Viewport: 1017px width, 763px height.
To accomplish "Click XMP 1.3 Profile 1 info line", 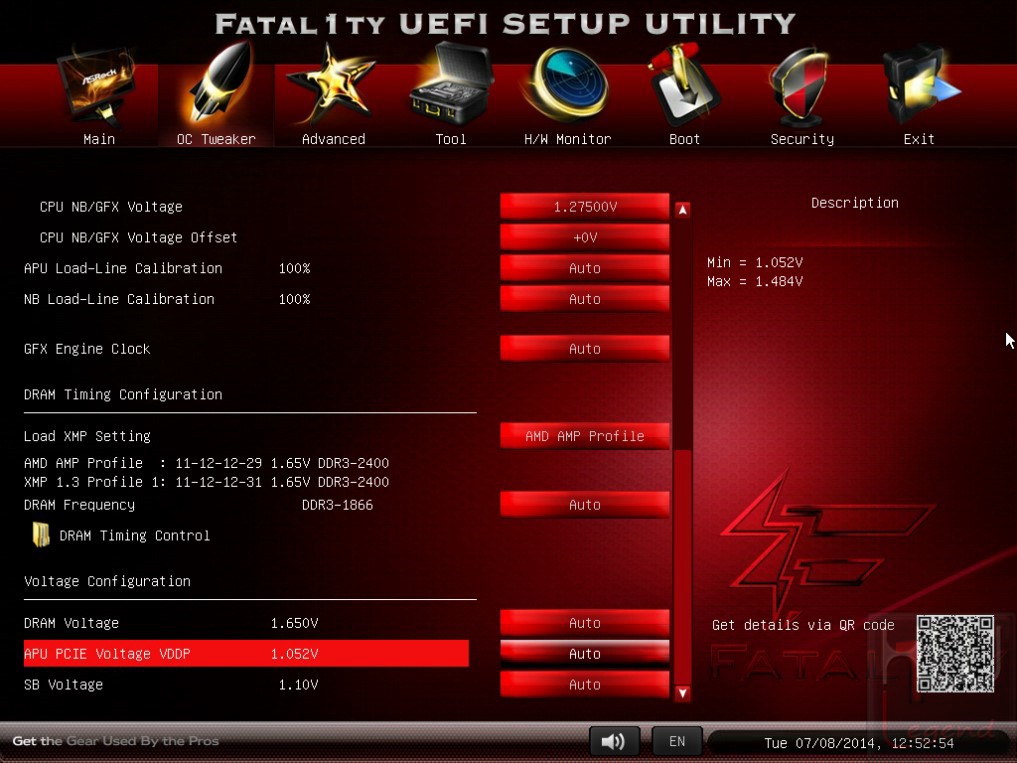I will [x=206, y=482].
